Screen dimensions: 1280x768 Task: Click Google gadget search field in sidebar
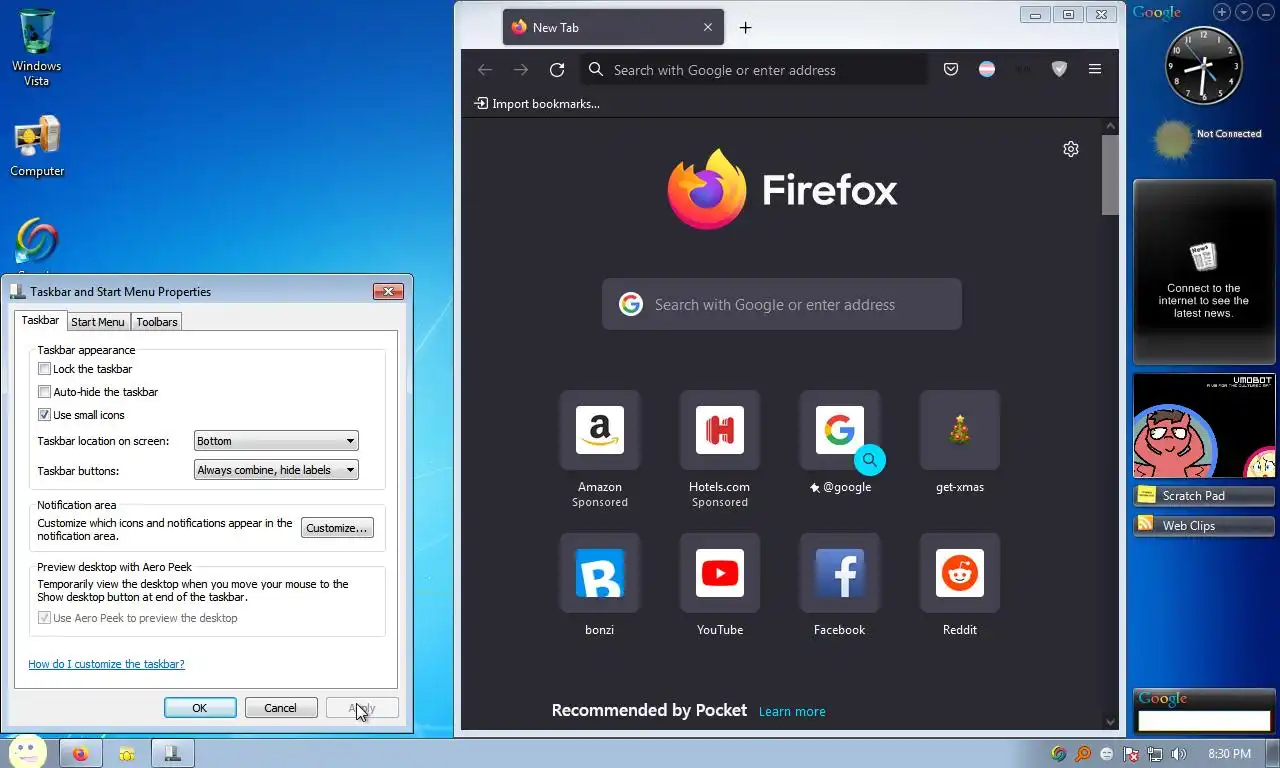pyautogui.click(x=1204, y=720)
